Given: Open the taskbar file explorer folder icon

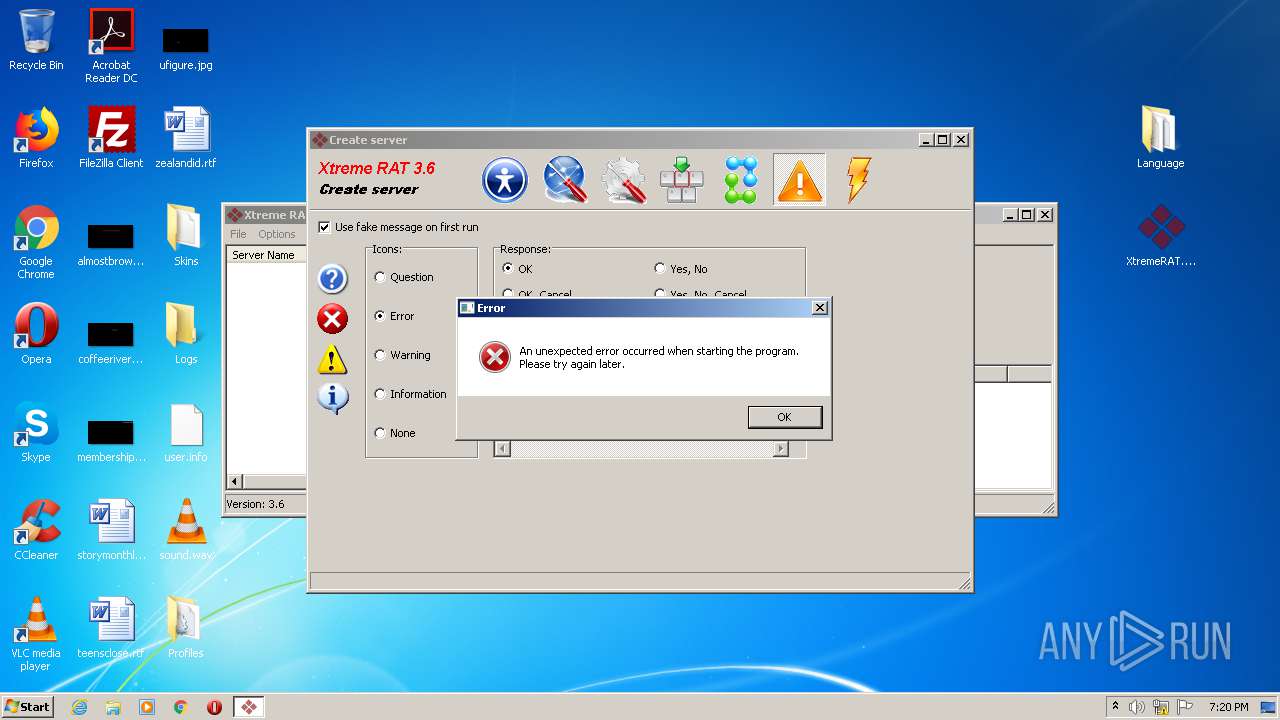Looking at the screenshot, I should tap(113, 707).
